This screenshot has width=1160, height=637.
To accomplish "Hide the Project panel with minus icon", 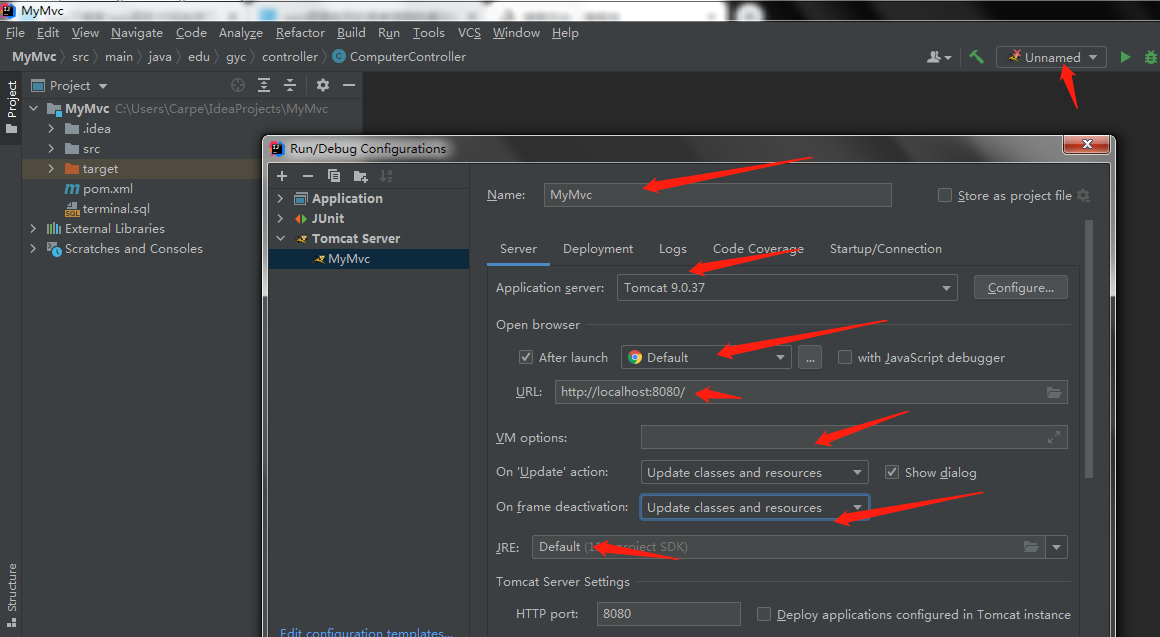I will point(348,85).
